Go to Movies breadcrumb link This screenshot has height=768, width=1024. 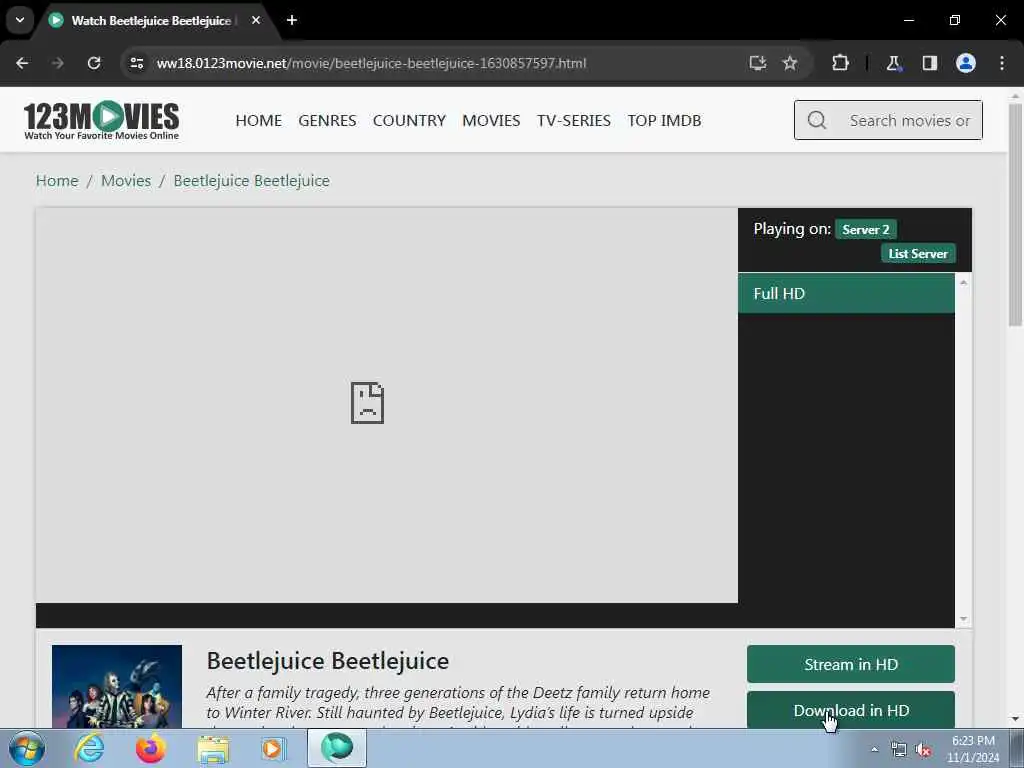pos(126,180)
